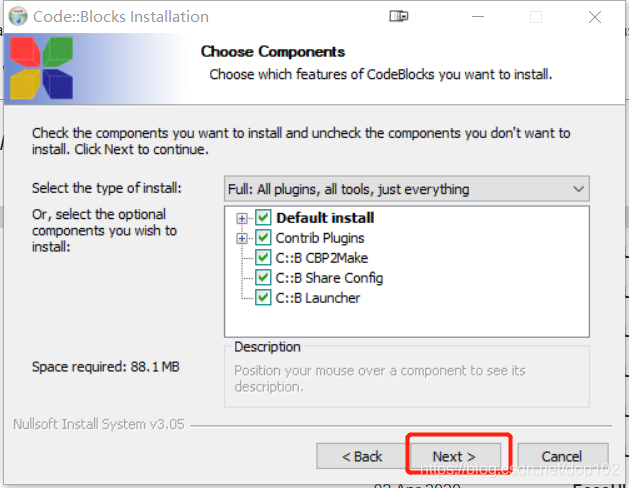Select the C::B CBP2Make row label
The width and height of the screenshot is (629, 488).
322,258
